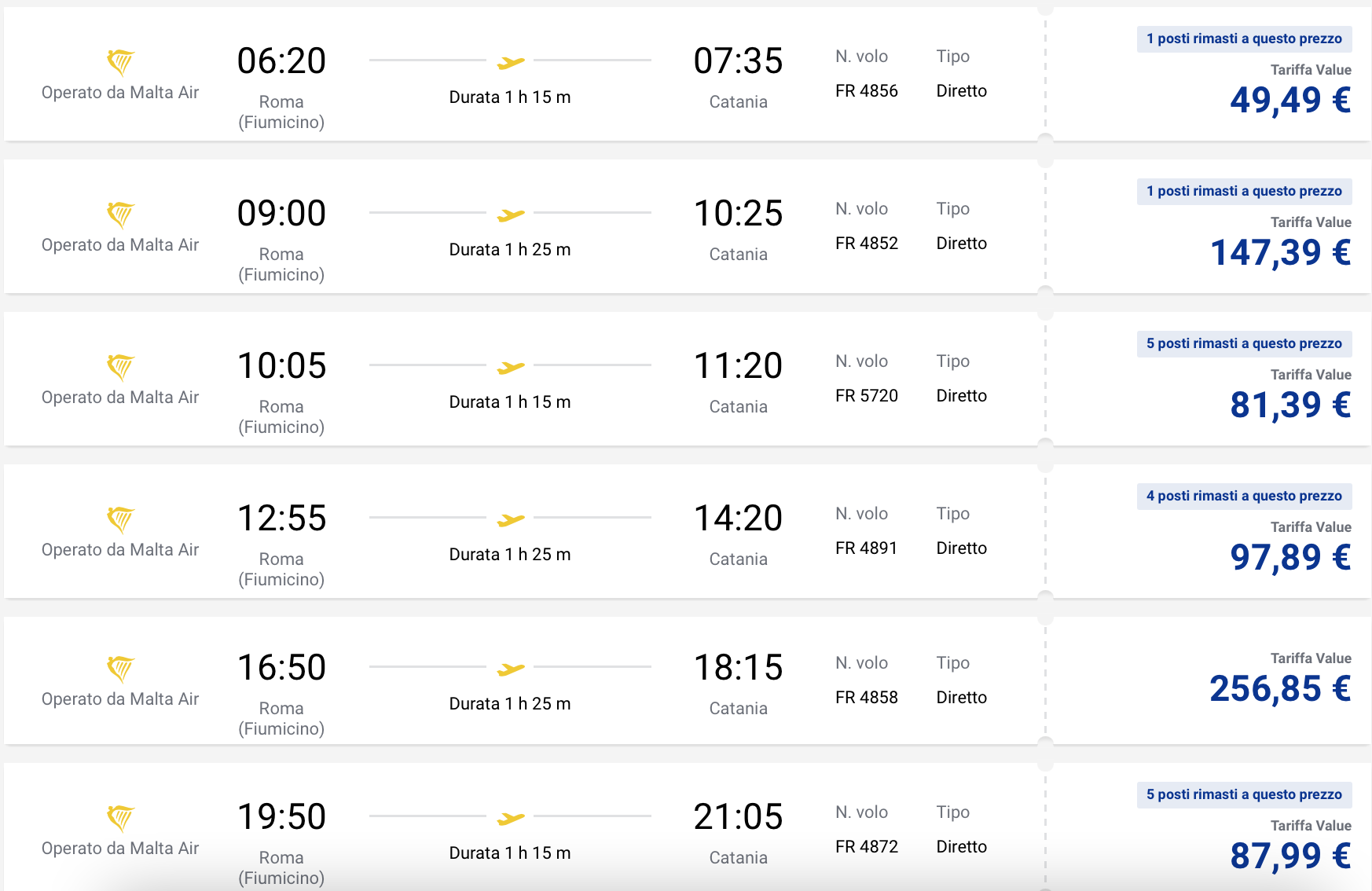Pick the 87,99 € Tariffa Value price
The height and width of the screenshot is (891, 1372).
point(1290,856)
